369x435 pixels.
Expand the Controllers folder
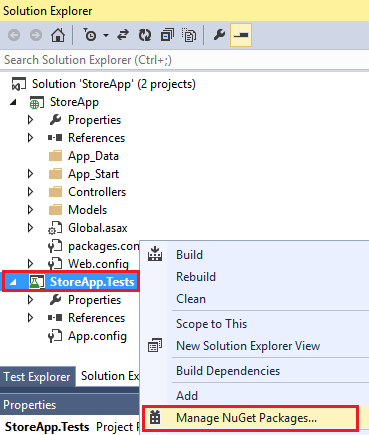pos(30,192)
